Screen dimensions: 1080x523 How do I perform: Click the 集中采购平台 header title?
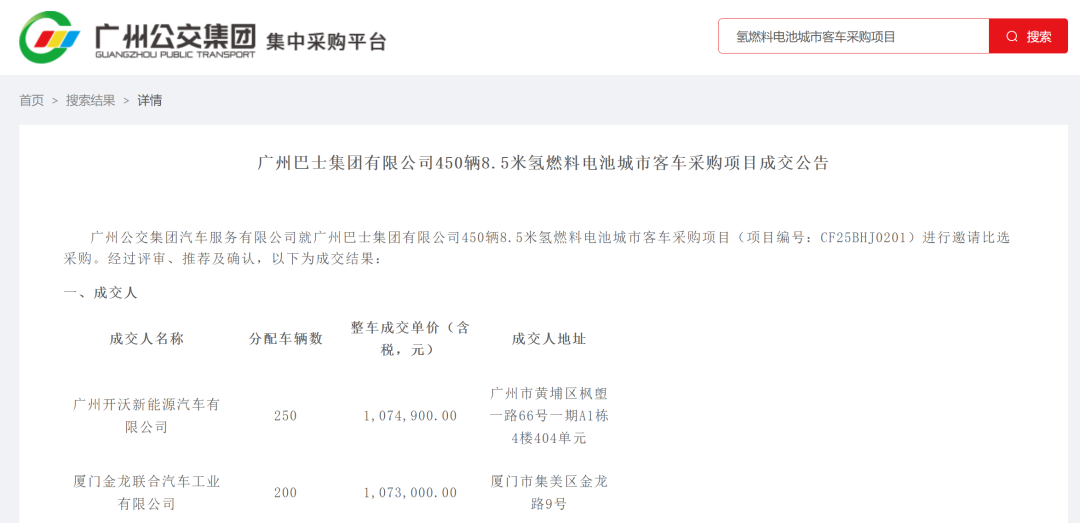coord(326,41)
